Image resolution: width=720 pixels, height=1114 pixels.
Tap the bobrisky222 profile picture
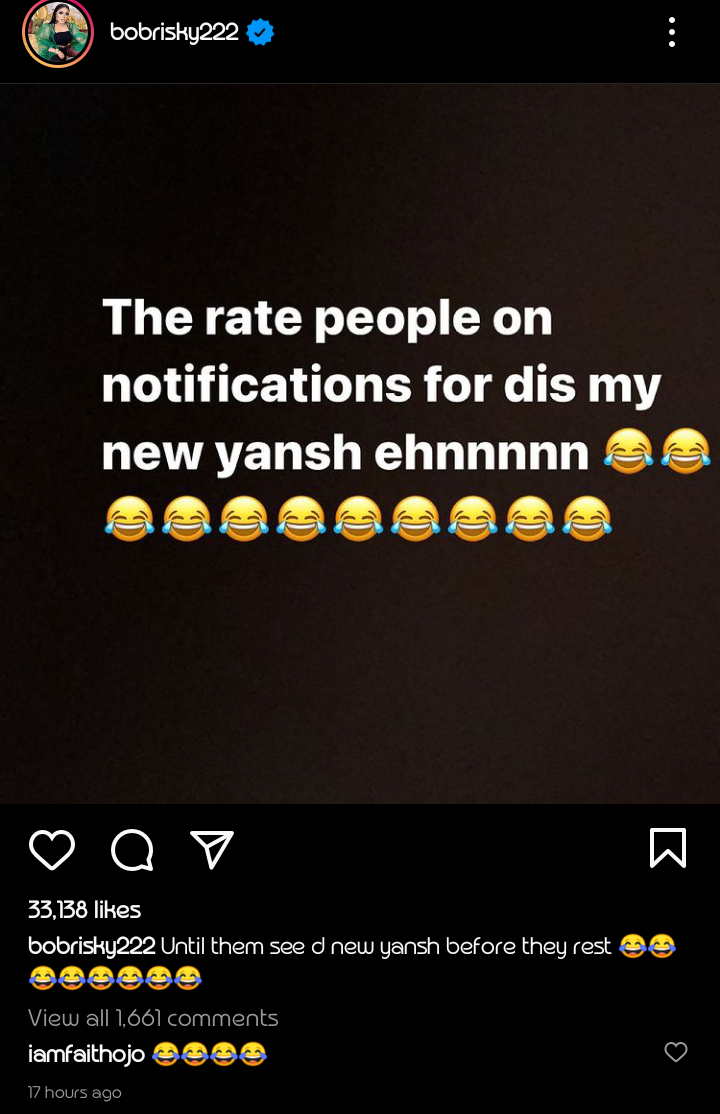pyautogui.click(x=58, y=33)
